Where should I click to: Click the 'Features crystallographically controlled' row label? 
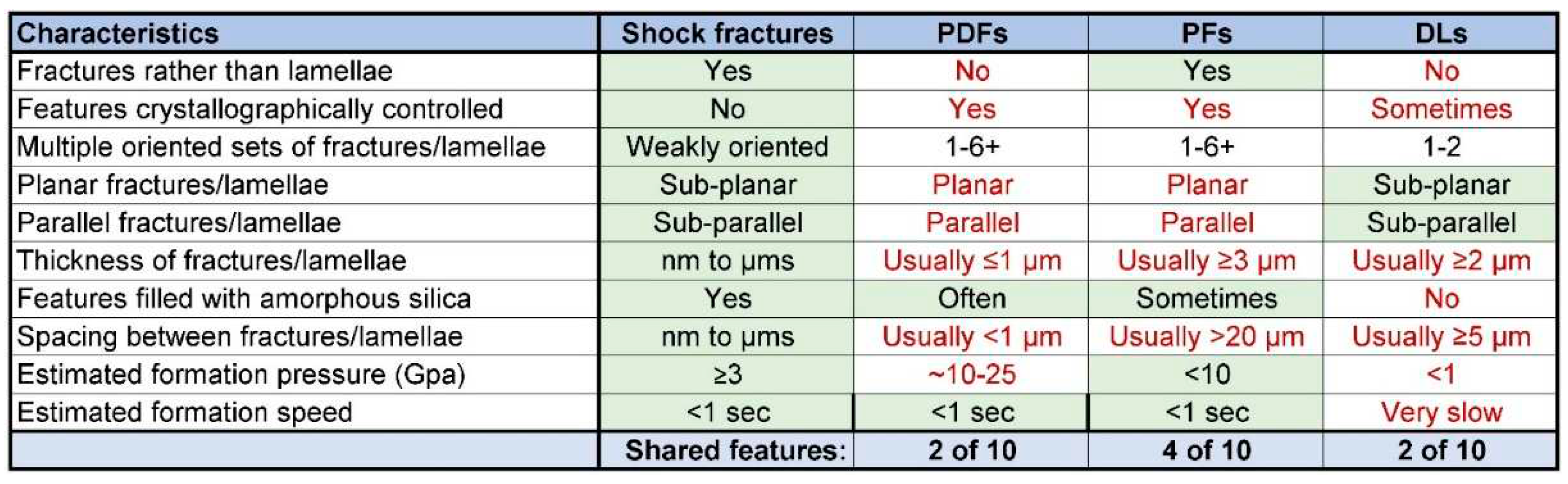[260, 109]
